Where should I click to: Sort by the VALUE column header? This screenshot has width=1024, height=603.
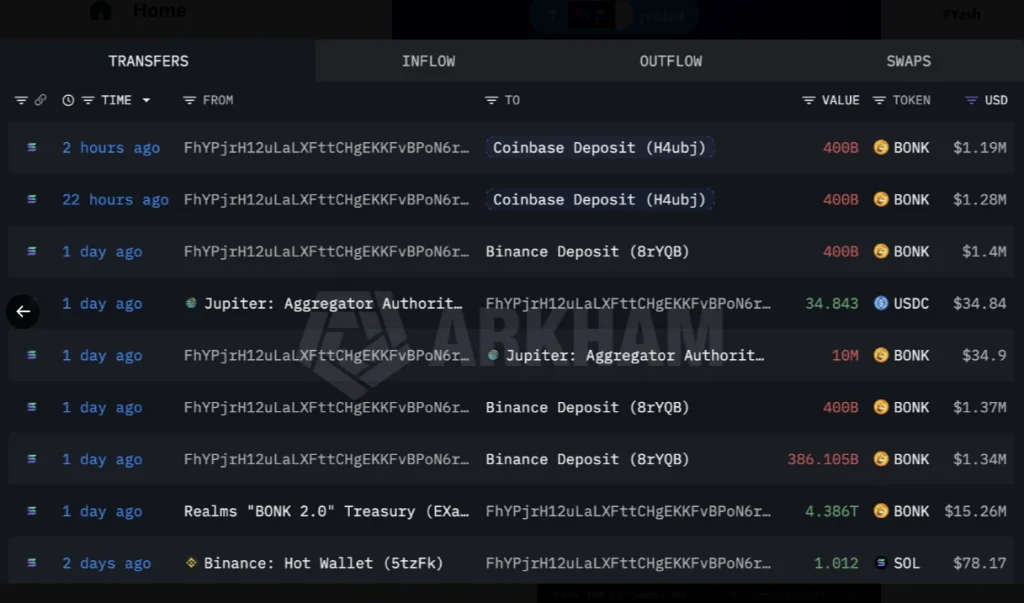pyautogui.click(x=840, y=100)
